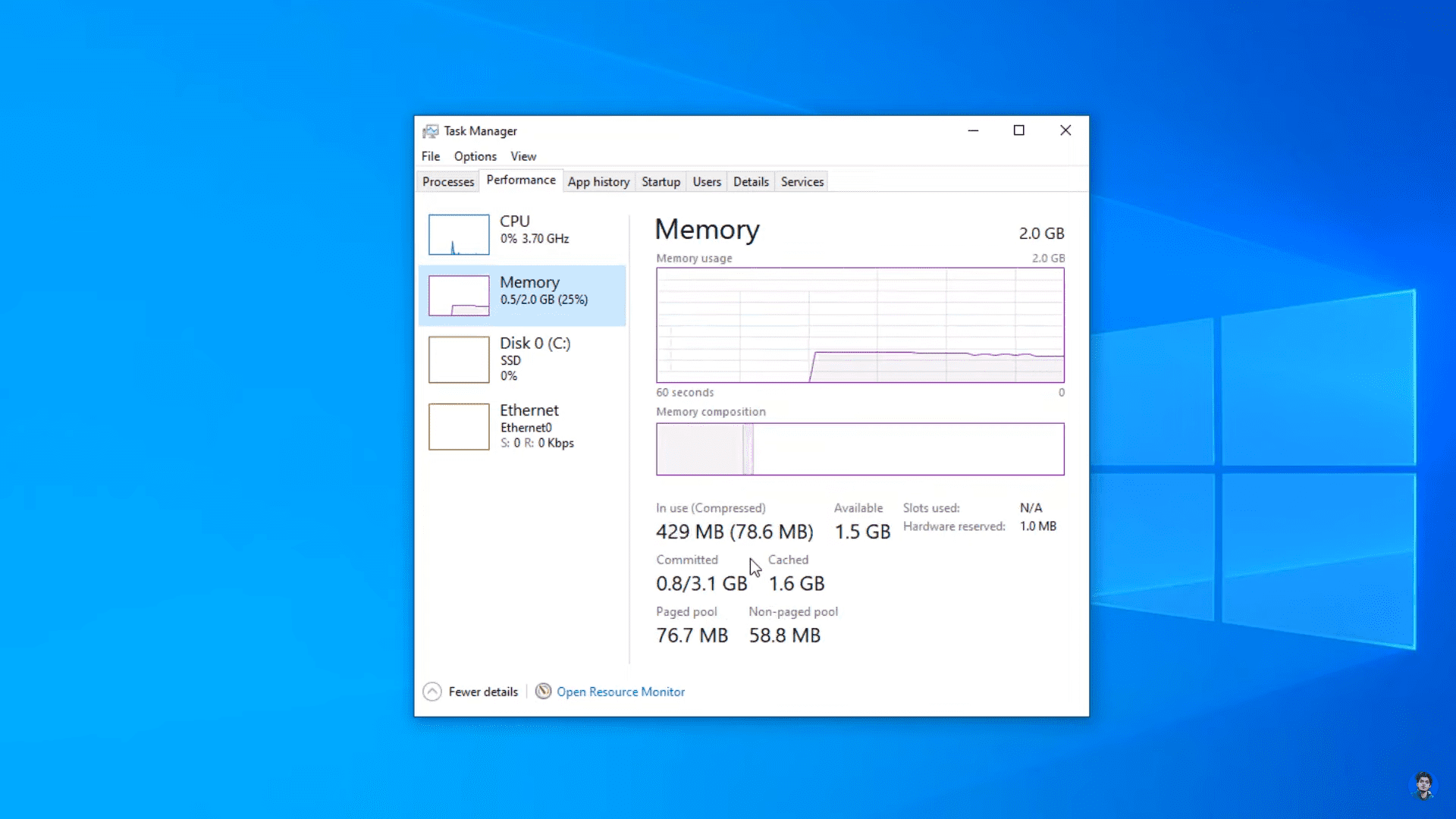
Task: Open the Options menu
Action: tap(475, 156)
